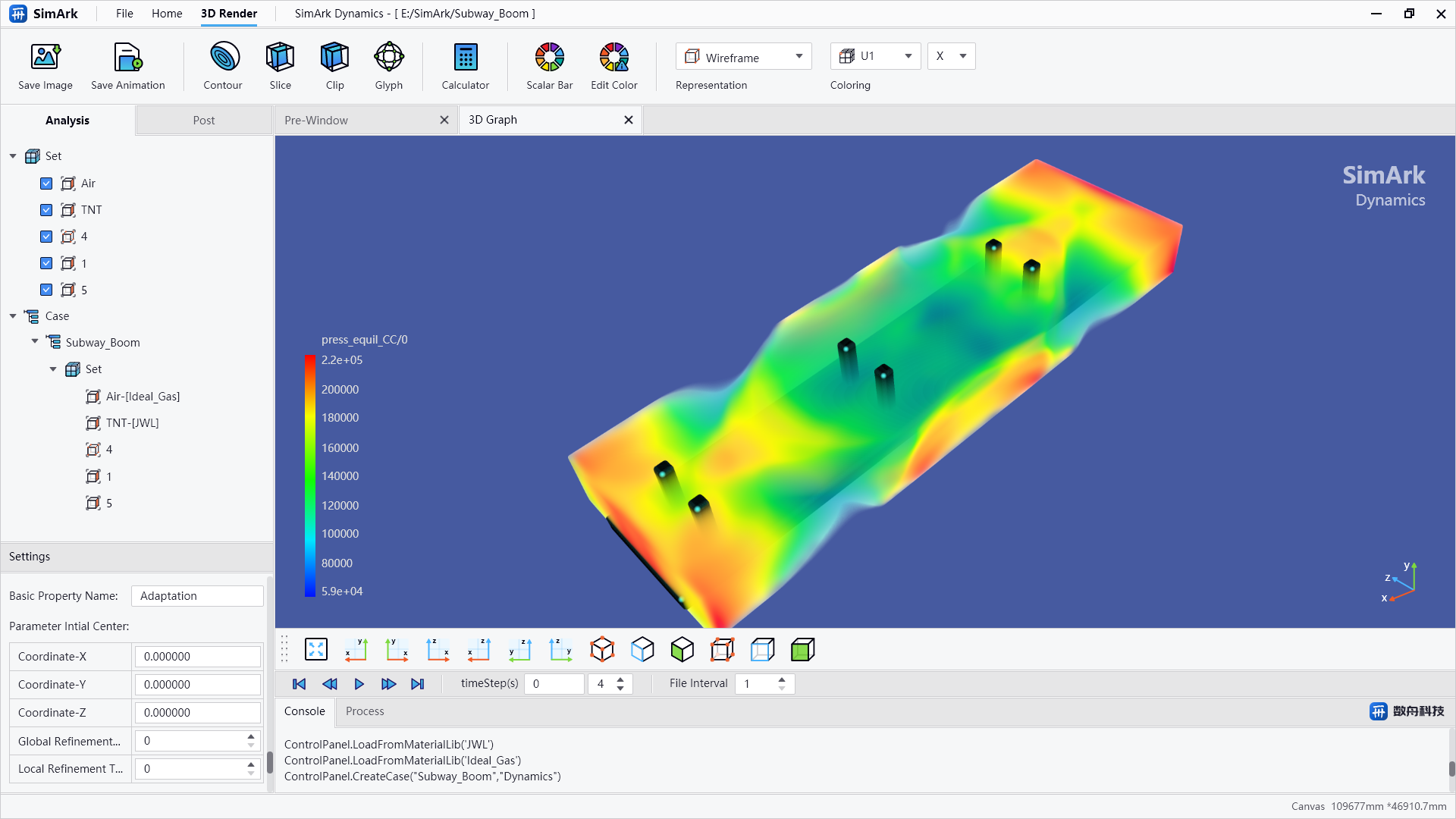Uncheck the Air set checkbox

[x=46, y=184]
